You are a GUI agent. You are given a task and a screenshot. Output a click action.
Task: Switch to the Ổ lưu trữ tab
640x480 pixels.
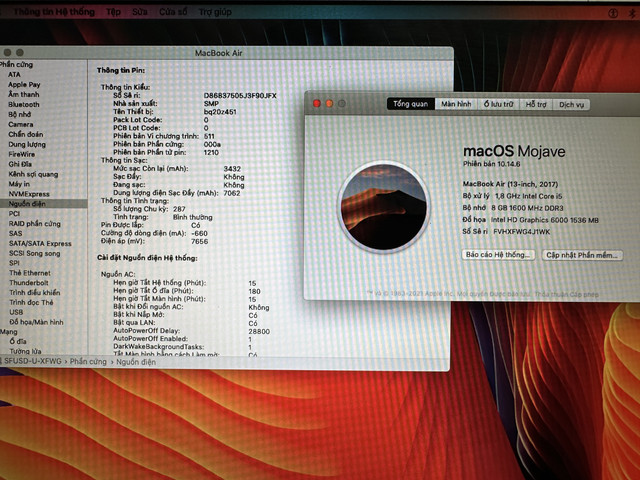[x=498, y=104]
